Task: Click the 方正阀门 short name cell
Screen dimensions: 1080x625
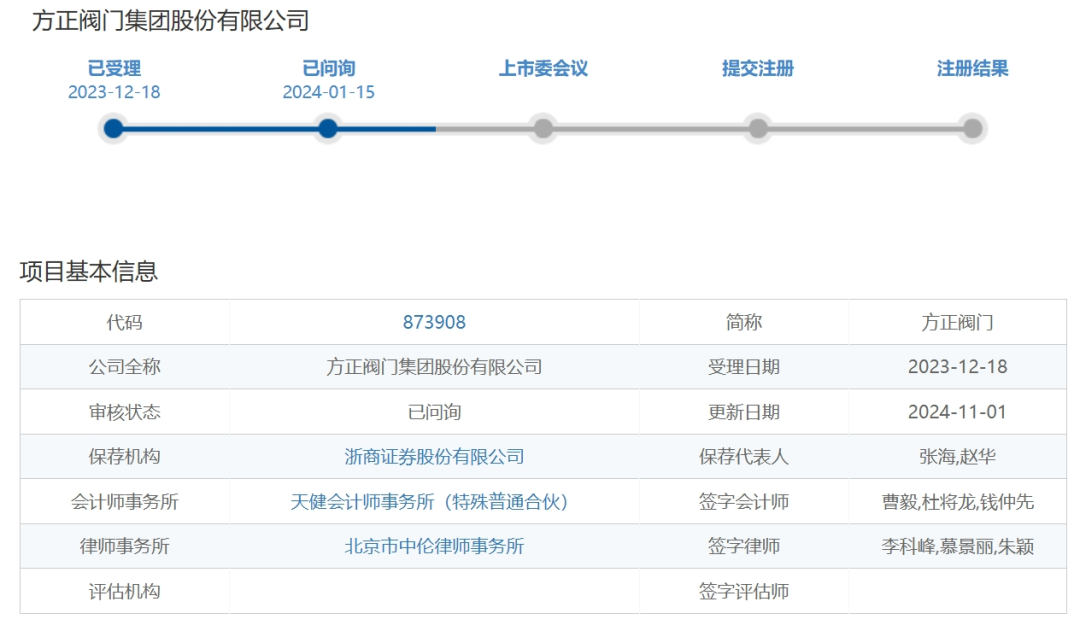Action: 957,322
